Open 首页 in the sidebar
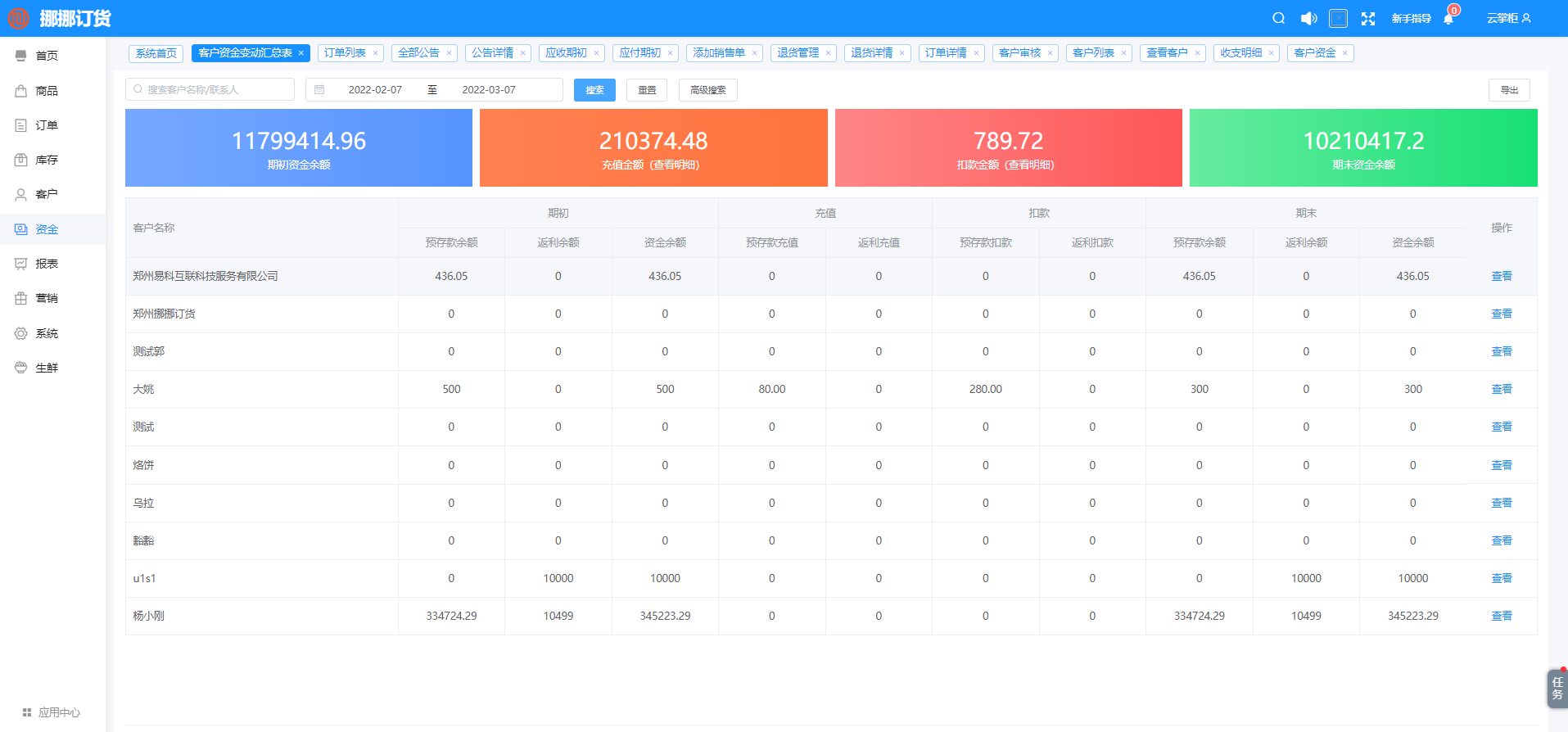 pyautogui.click(x=47, y=56)
